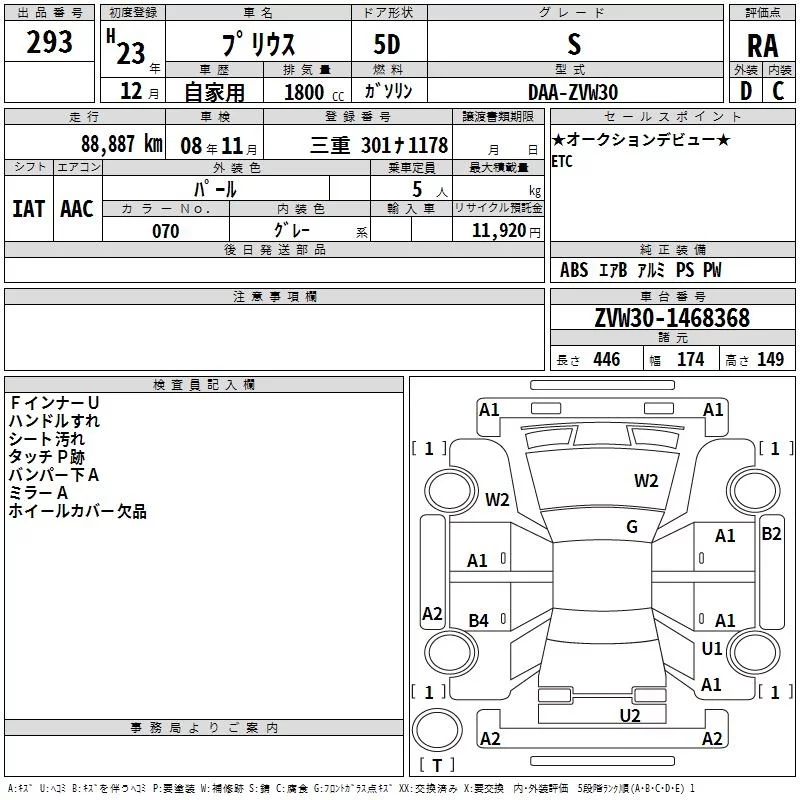Screen dimensions: 800x800
Task: Click the vehicle history value 自家用
Action: (x=214, y=92)
